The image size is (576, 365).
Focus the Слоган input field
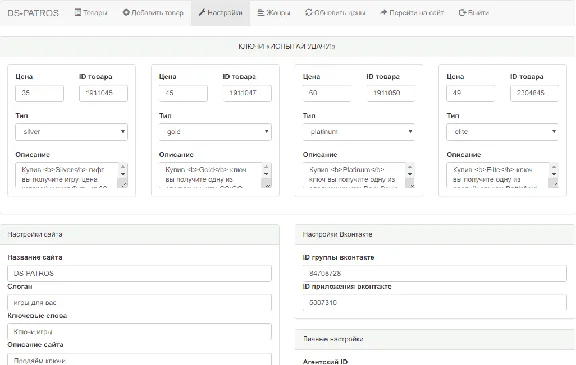140,303
